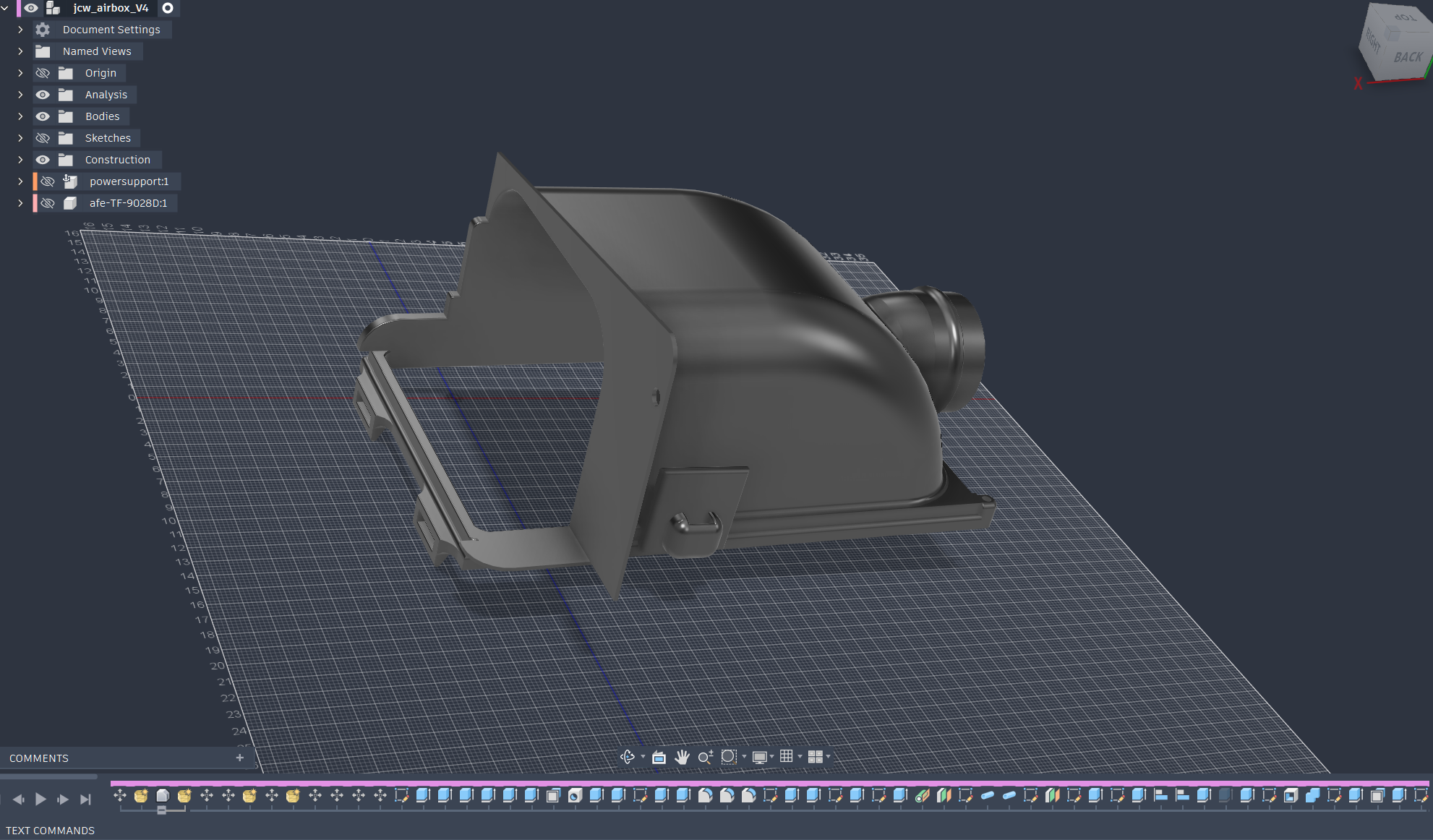Add a comment with the plus icon

pos(240,758)
